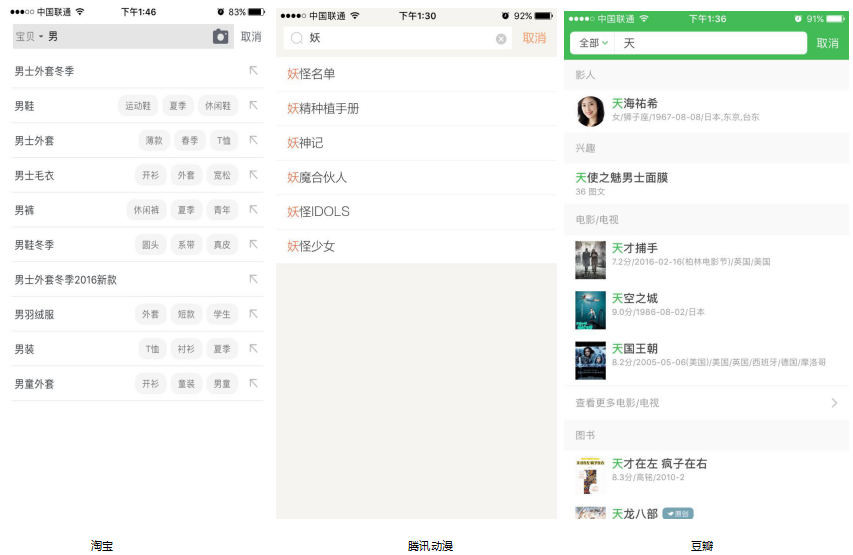This screenshot has height=555, width=853.
Task: Tap the camera icon in Taobao search bar
Action: [220, 37]
